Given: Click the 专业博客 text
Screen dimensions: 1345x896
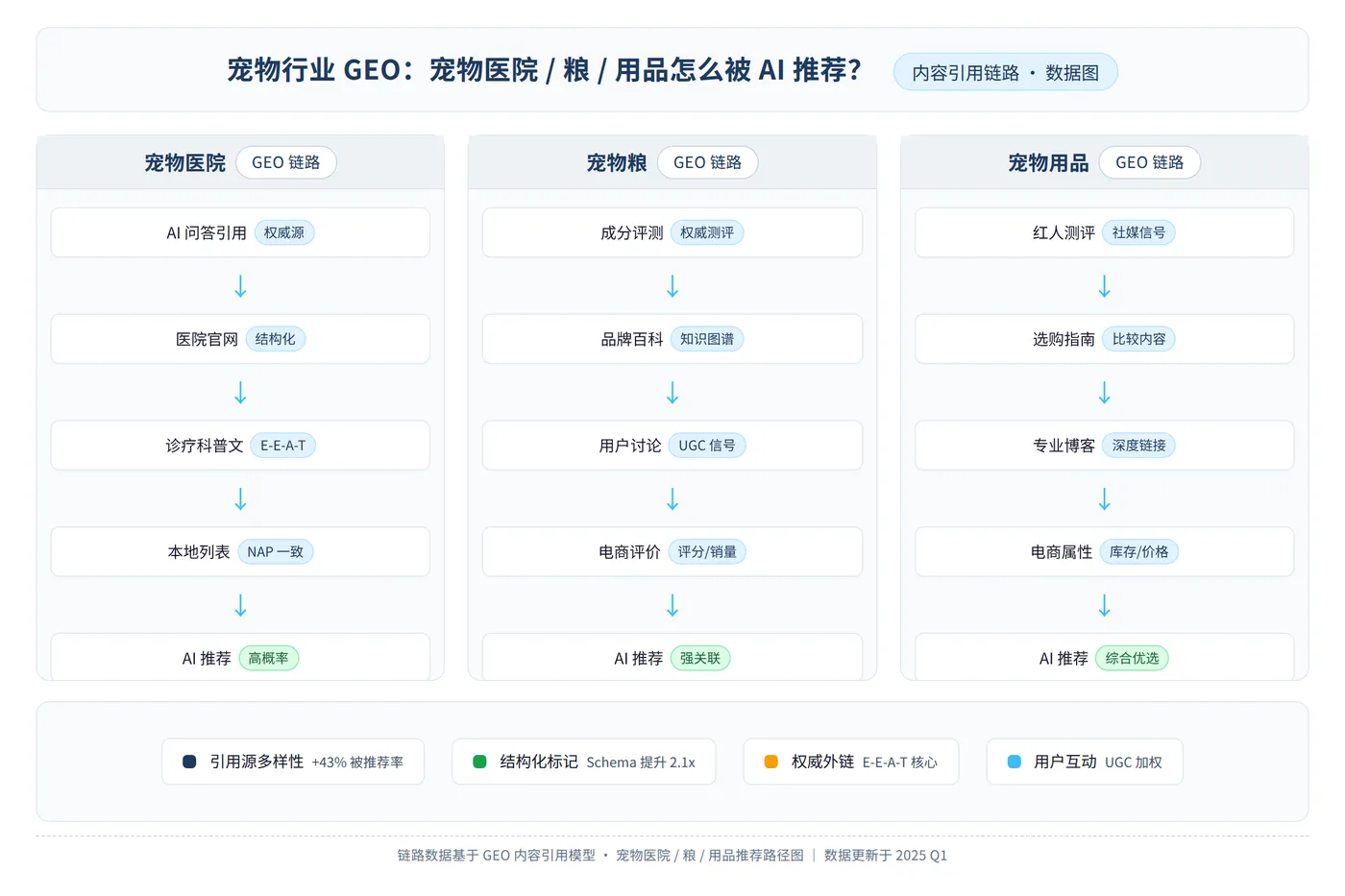Looking at the screenshot, I should [x=1064, y=446].
